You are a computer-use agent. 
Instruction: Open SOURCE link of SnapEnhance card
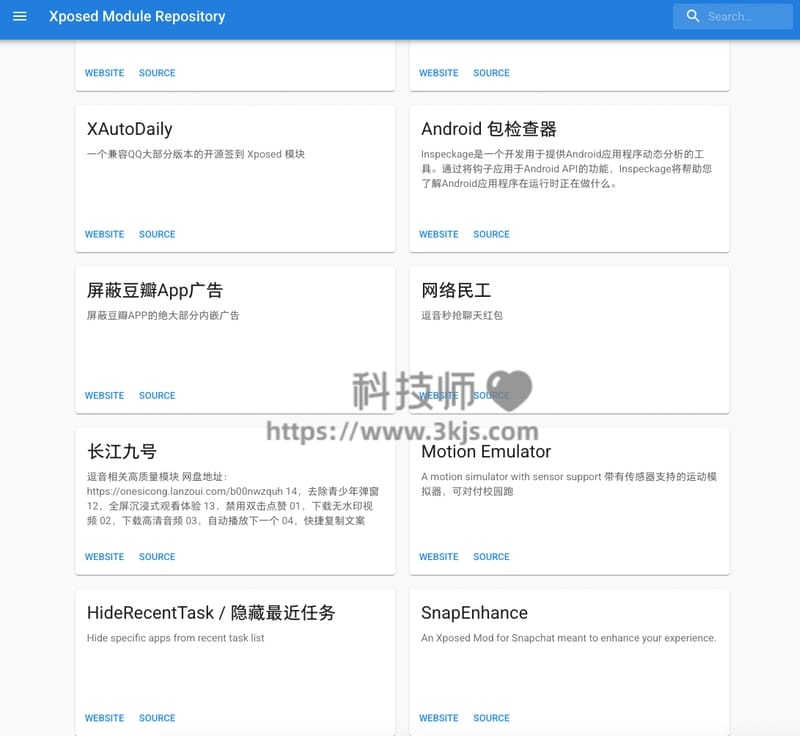491,718
